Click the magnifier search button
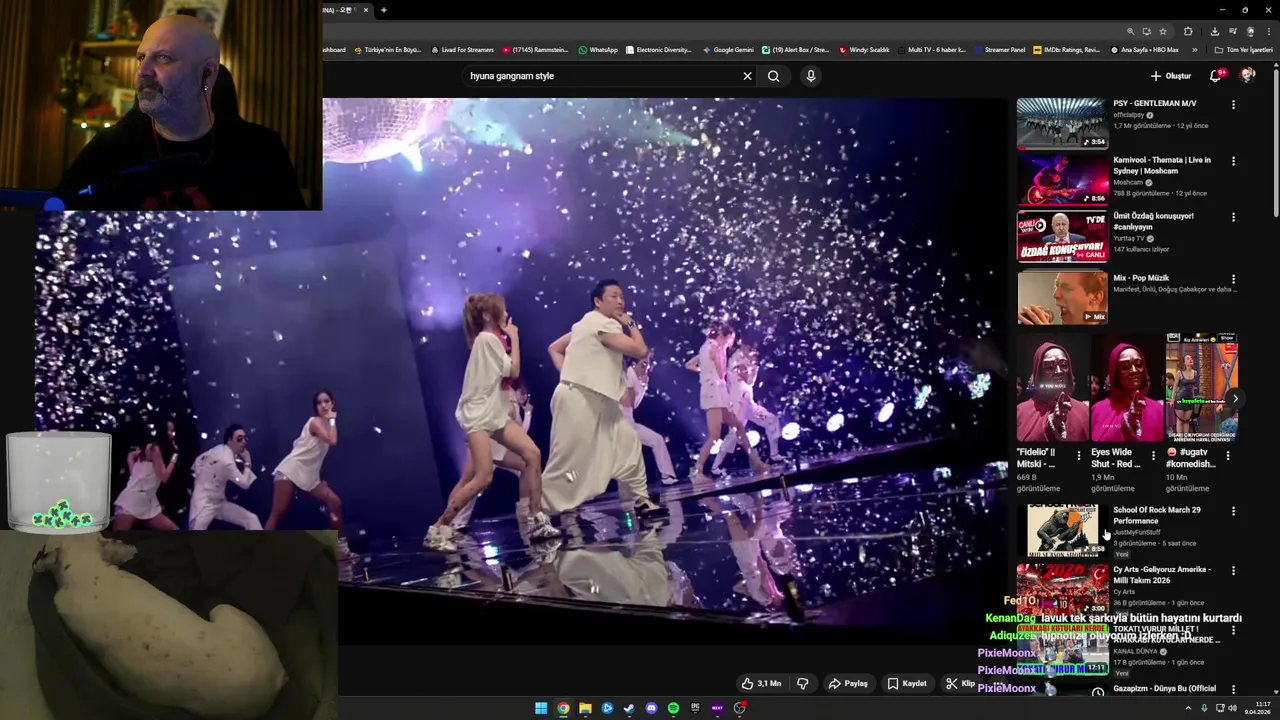This screenshot has width=1280, height=720. [773, 76]
